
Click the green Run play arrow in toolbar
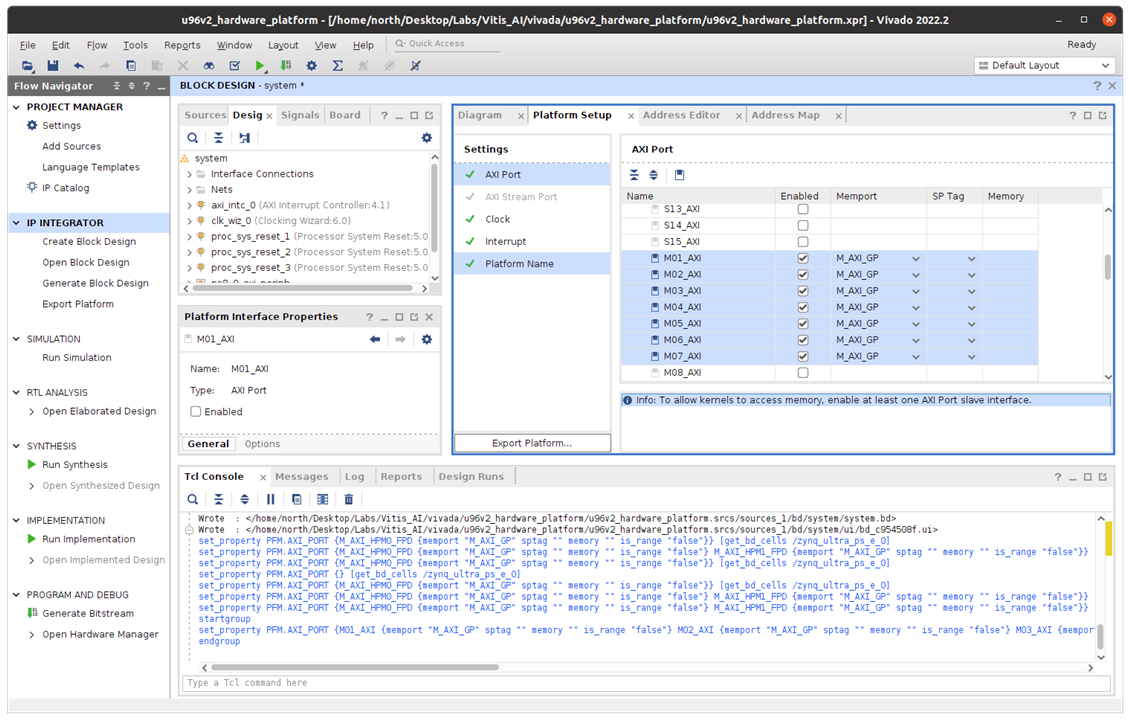coord(260,66)
